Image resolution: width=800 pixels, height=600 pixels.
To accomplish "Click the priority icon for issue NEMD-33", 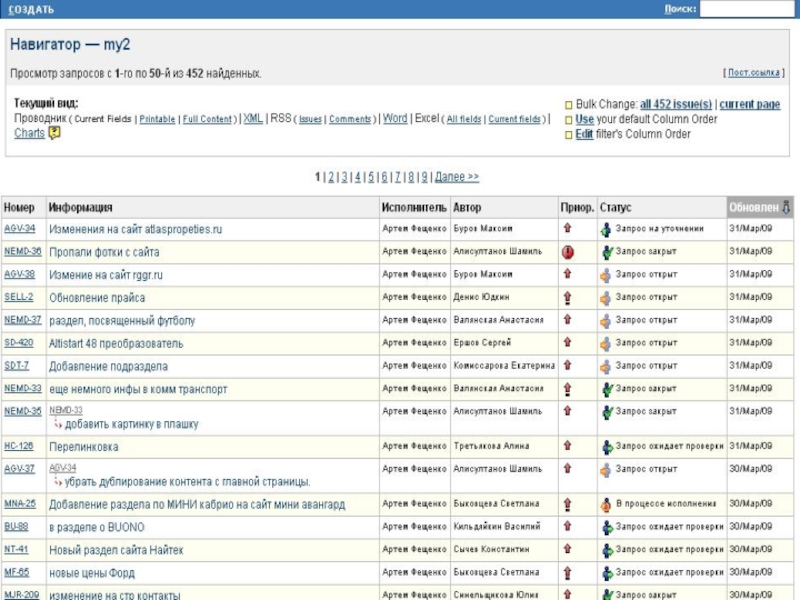I will click(567, 389).
